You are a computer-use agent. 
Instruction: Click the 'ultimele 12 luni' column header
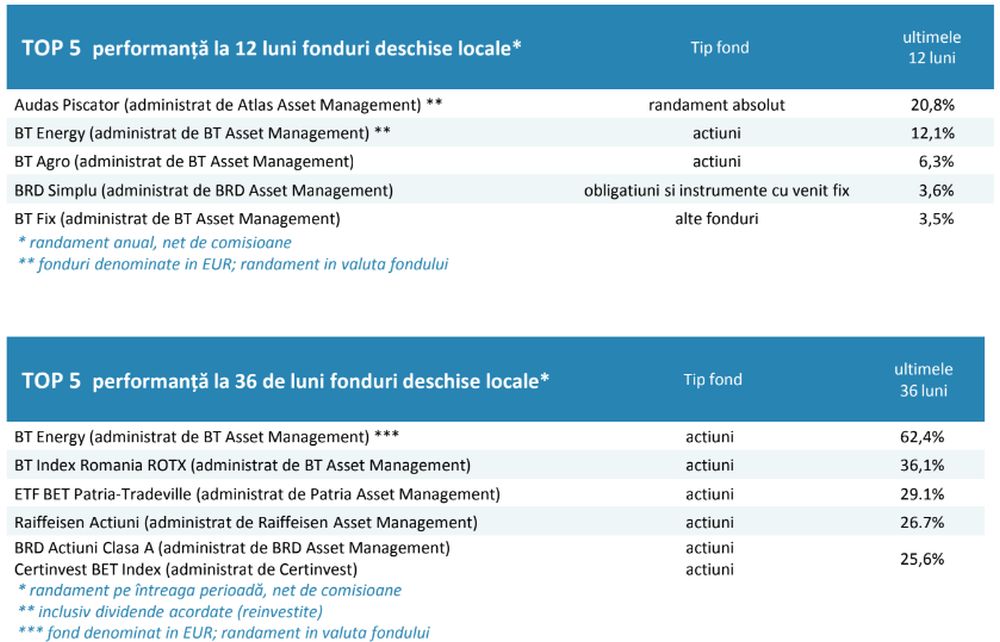click(x=931, y=47)
